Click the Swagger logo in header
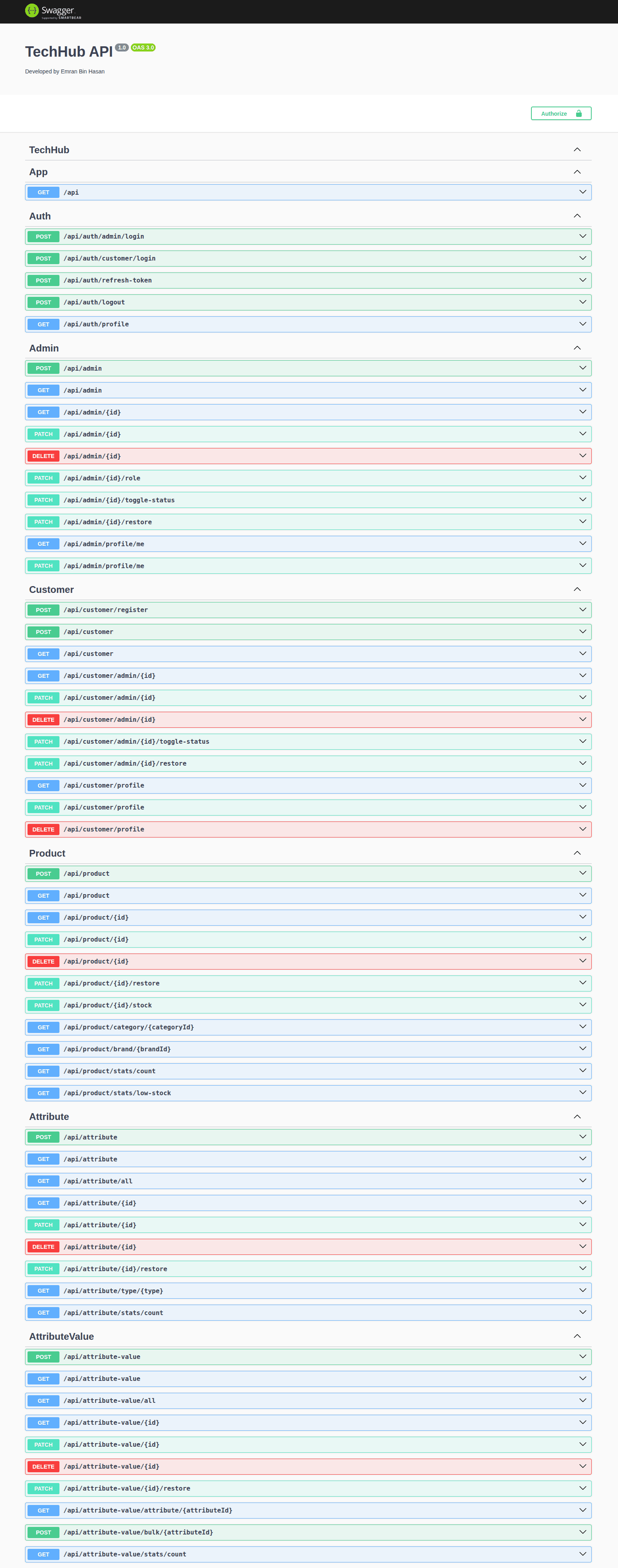This screenshot has width=618, height=1568. coord(52,11)
